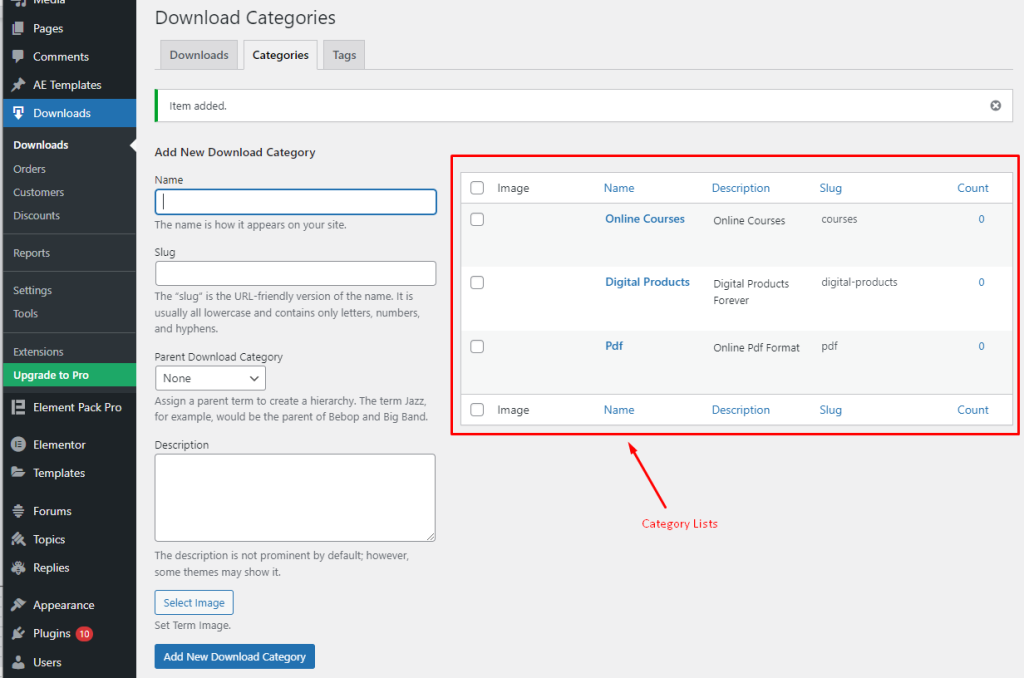Screen dimensions: 1024x678
Task: Click the Element Pack Pro icon
Action: point(18,407)
